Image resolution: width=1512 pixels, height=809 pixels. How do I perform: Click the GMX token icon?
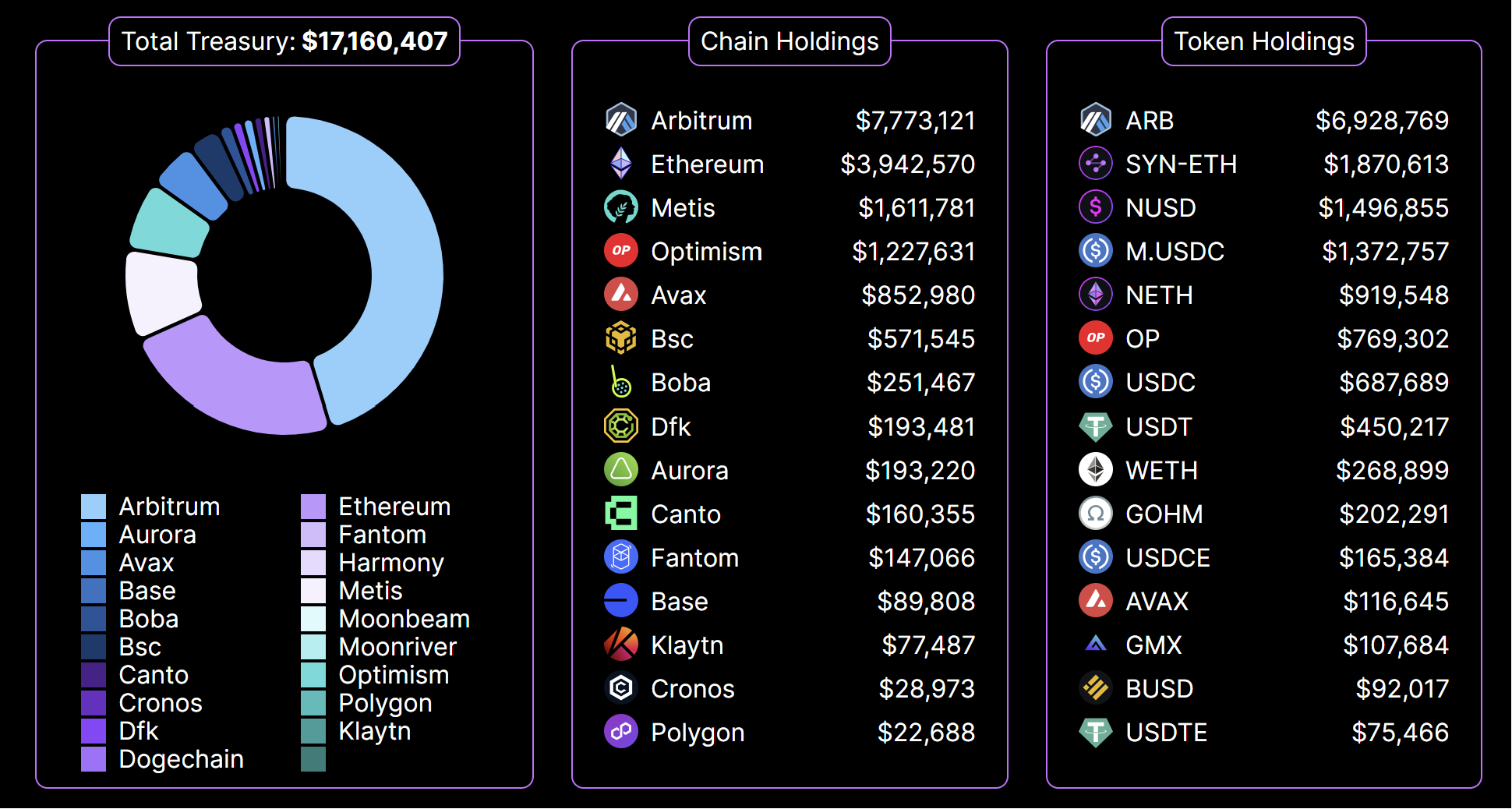pos(1095,645)
